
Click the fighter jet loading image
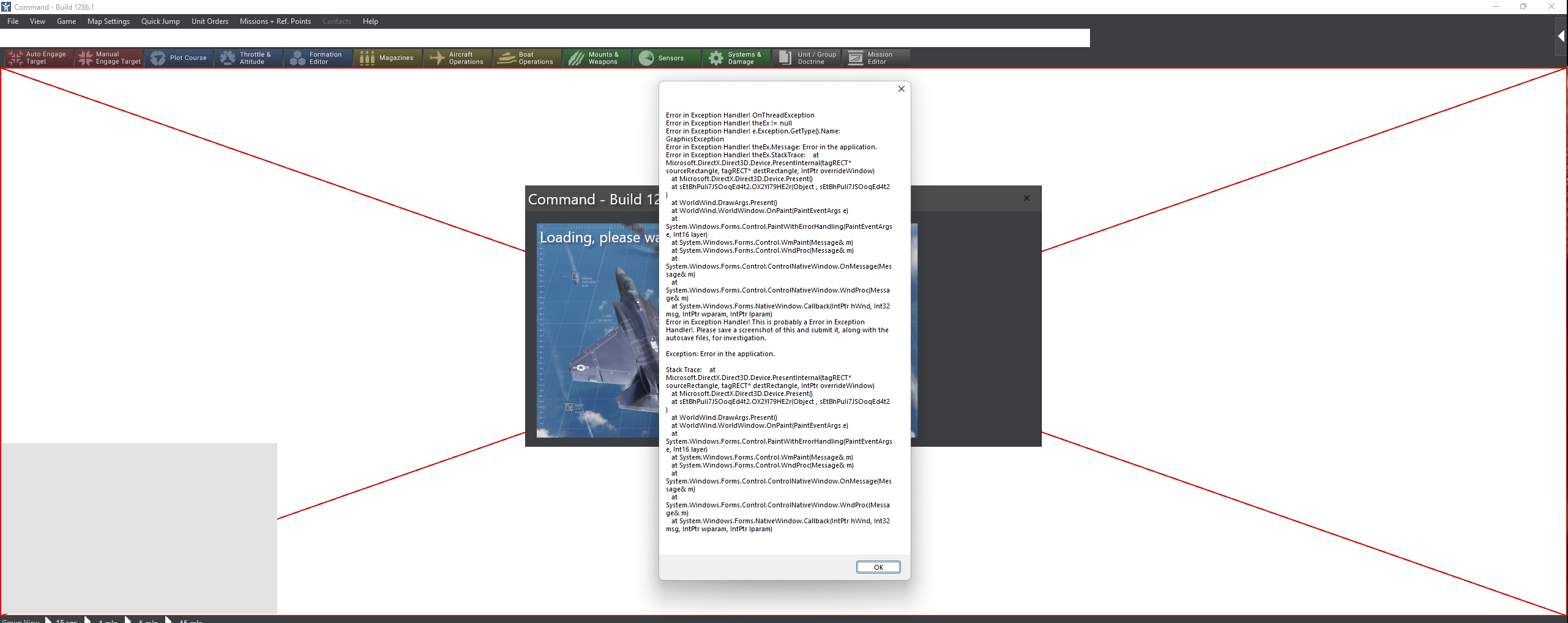[598, 330]
